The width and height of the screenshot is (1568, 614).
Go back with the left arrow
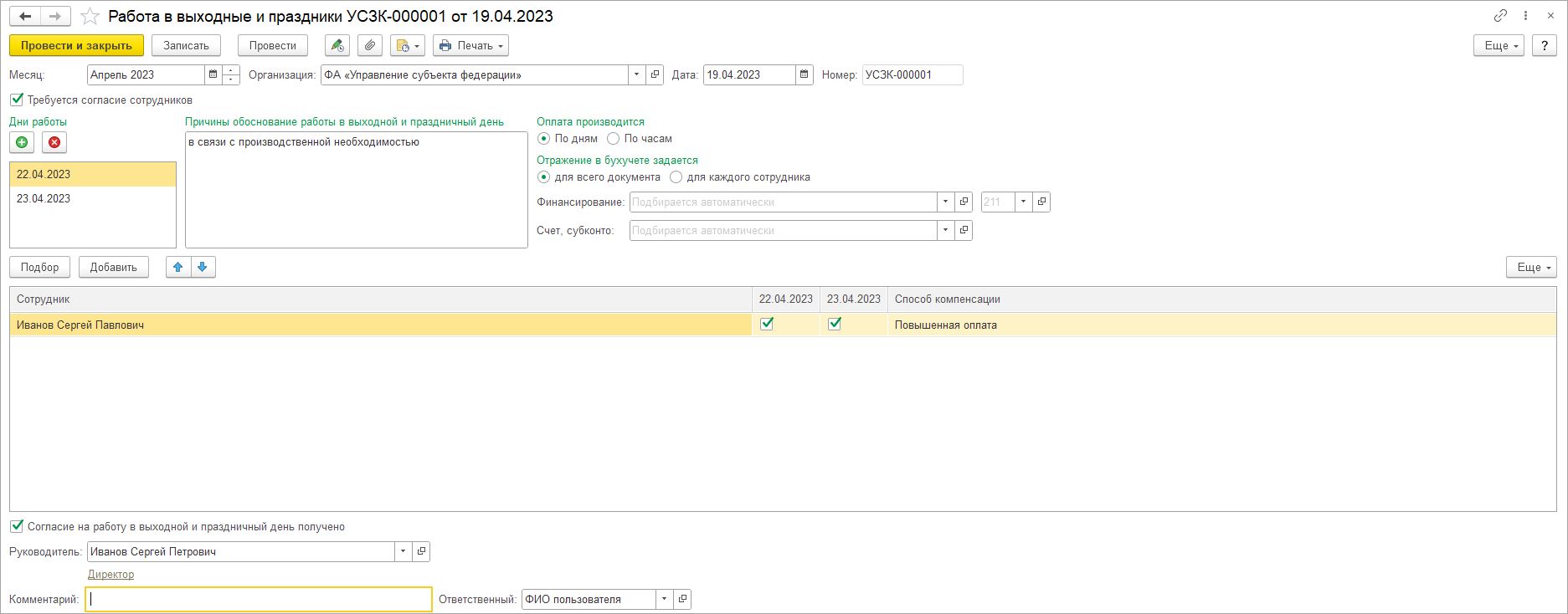pos(25,17)
